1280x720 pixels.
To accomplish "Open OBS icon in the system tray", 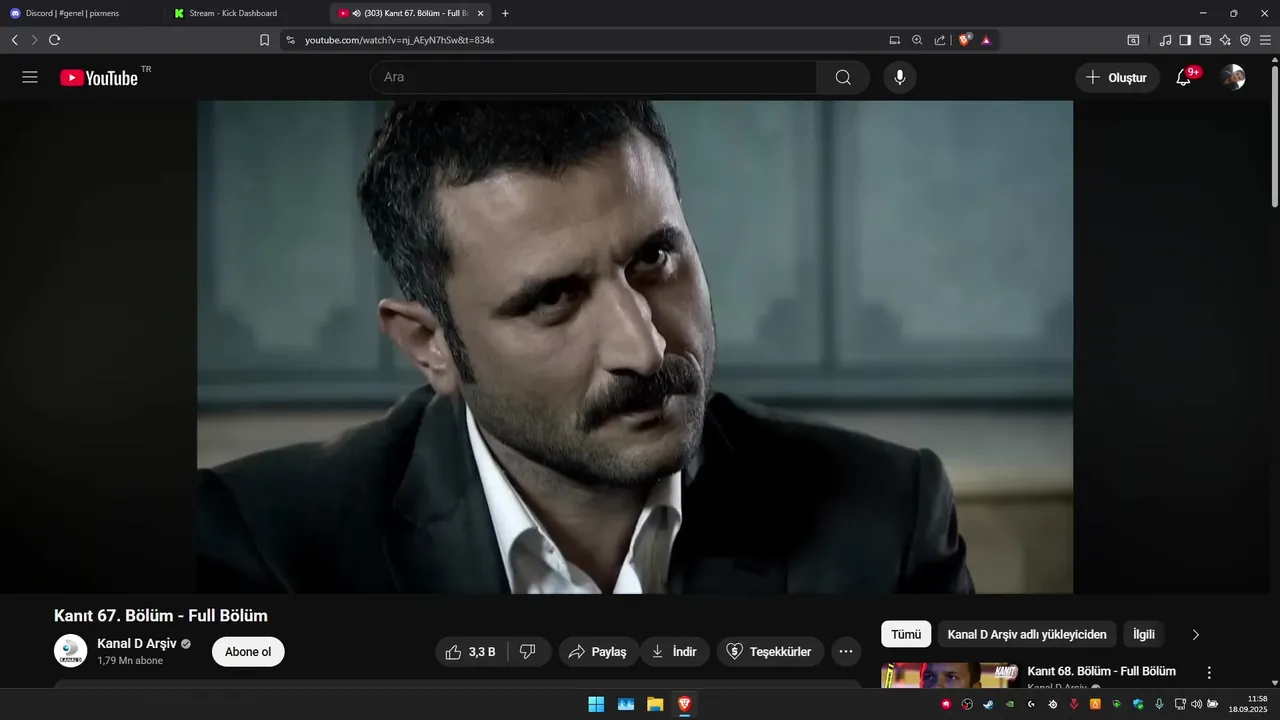I will tap(967, 704).
